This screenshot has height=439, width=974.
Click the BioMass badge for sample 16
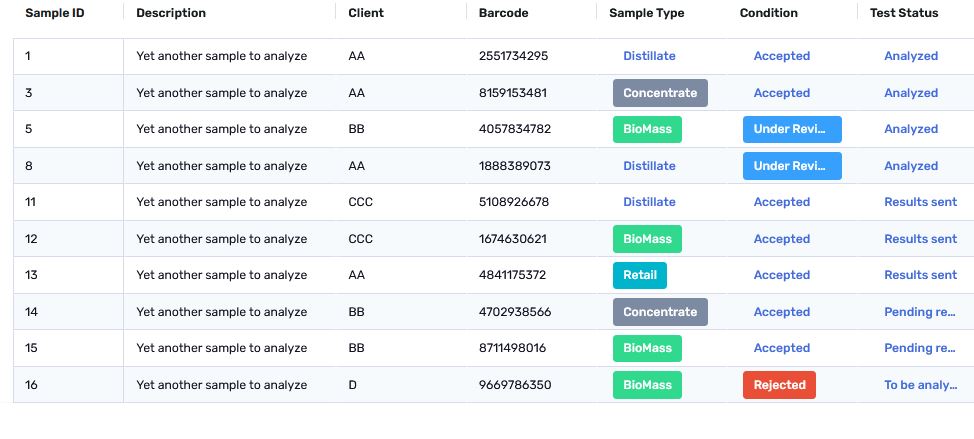pos(647,385)
